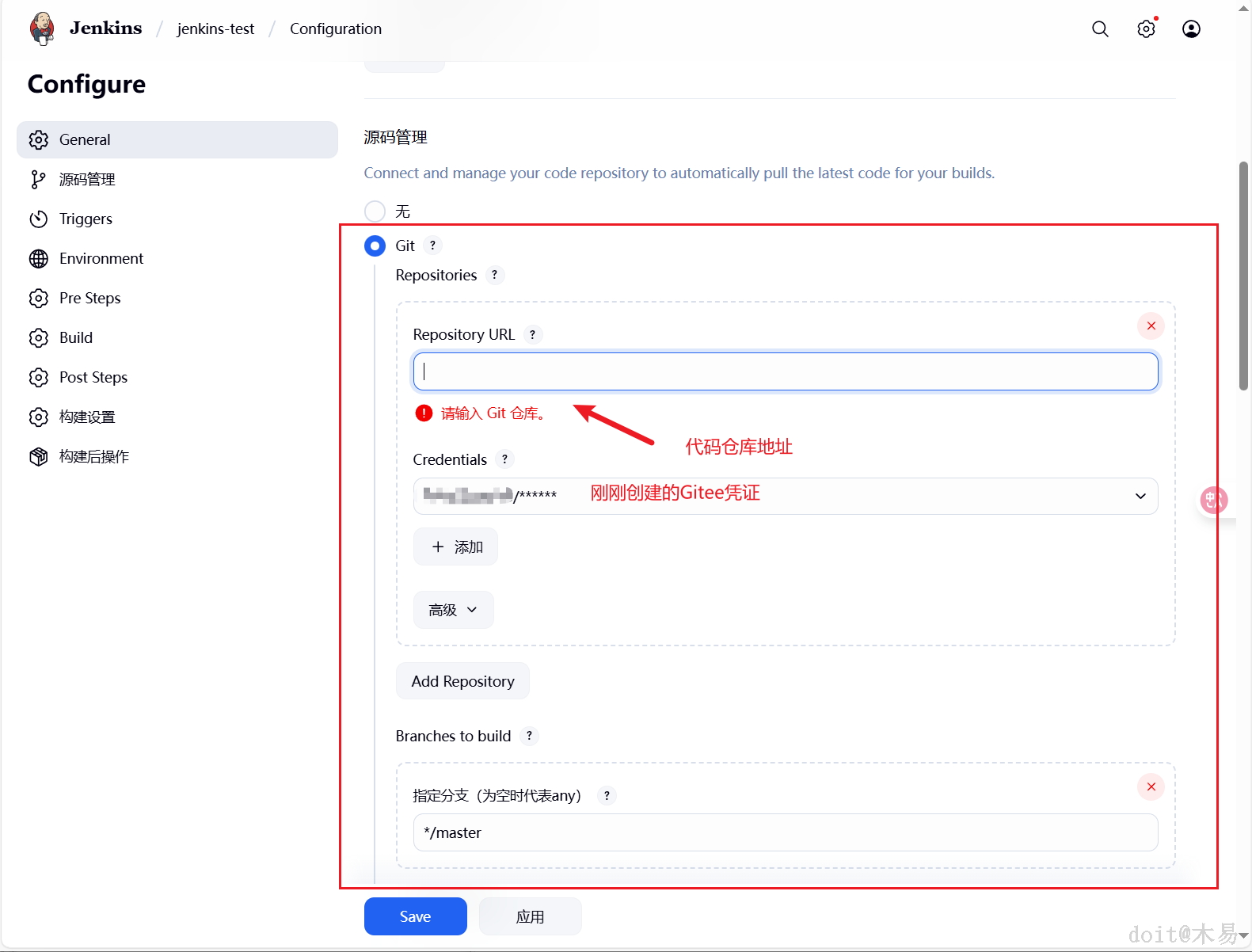This screenshot has height=952, width=1252.
Task: Click the Jenkins butler logo
Action: click(42, 29)
